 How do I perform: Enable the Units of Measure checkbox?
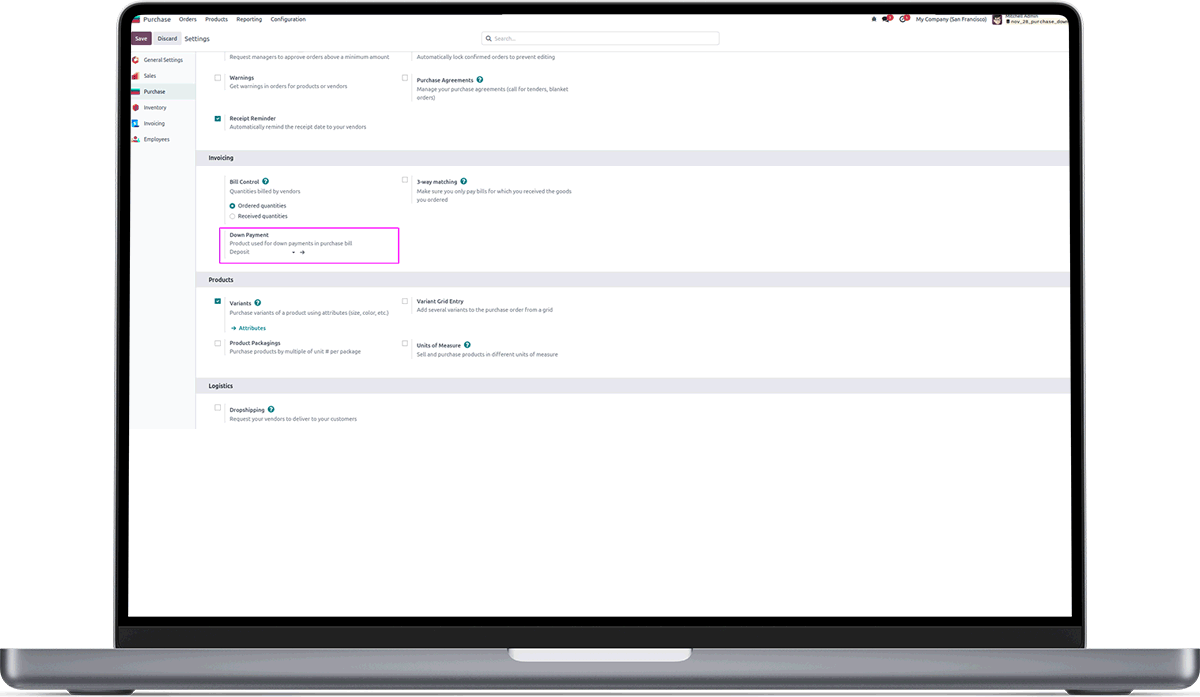405,343
